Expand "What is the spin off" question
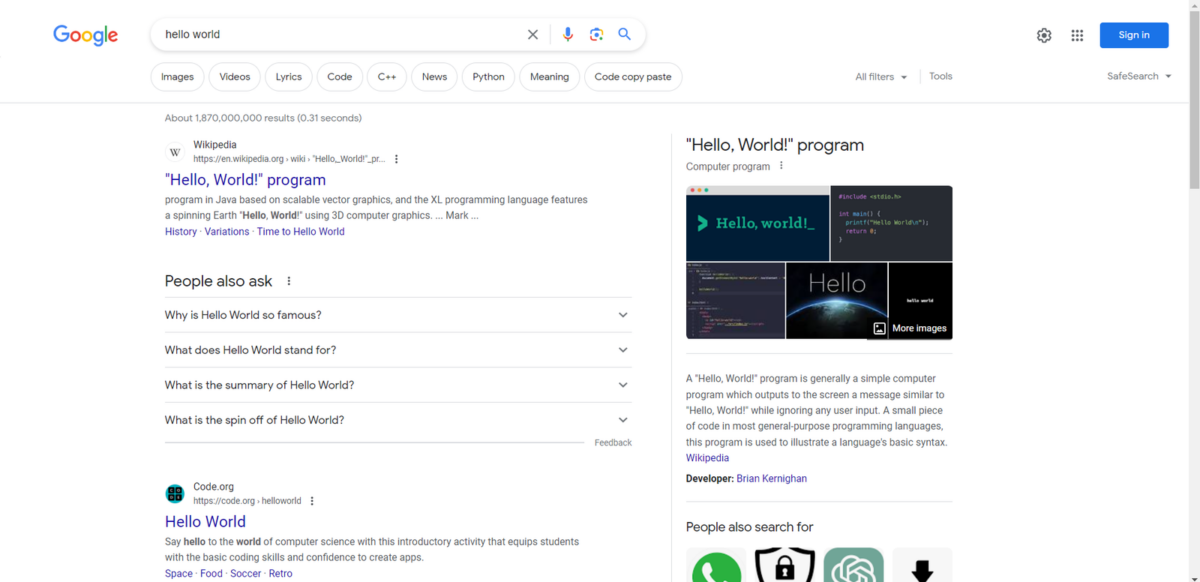Viewport: 1200px width, 582px height. tap(398, 420)
